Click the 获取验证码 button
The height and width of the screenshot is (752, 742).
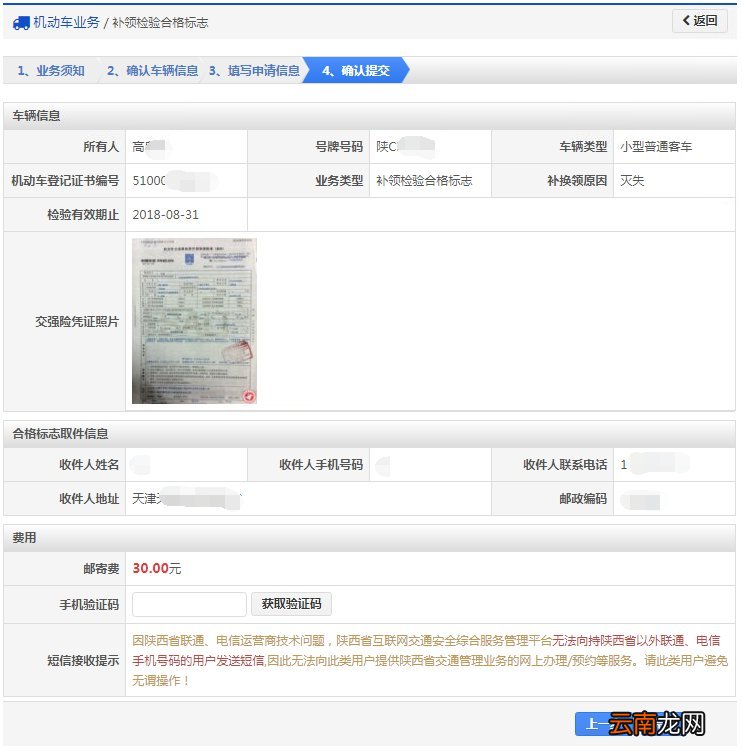(291, 604)
